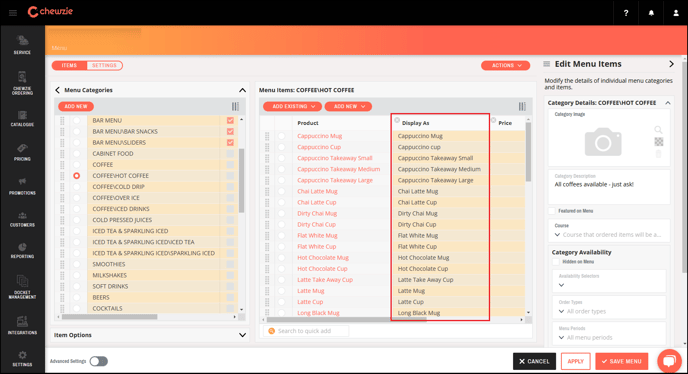The height and width of the screenshot is (374, 688).
Task: Select the Cappuccino Mug row radio
Action: 282,136
